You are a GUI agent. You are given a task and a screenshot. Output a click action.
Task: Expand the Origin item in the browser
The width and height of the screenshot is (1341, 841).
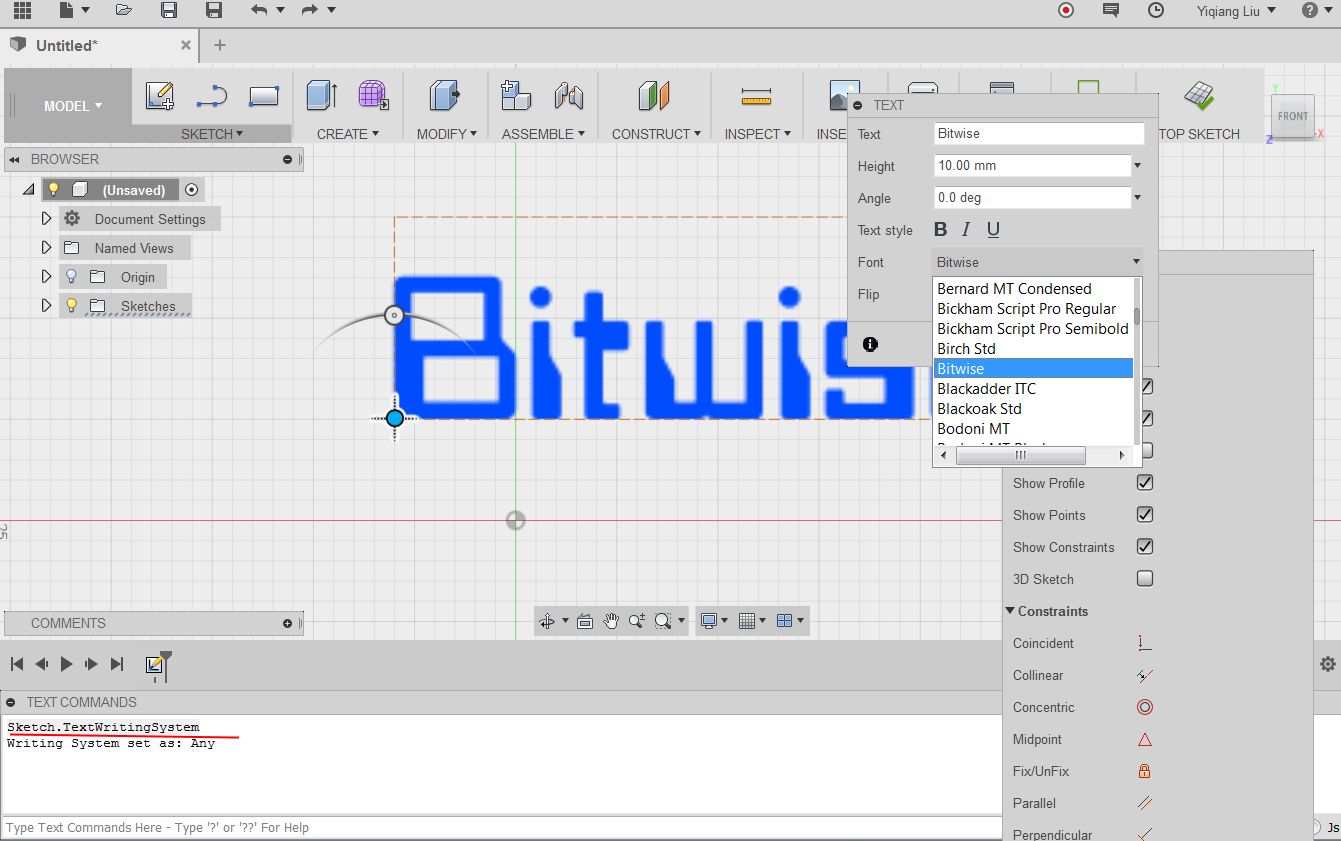pos(46,276)
